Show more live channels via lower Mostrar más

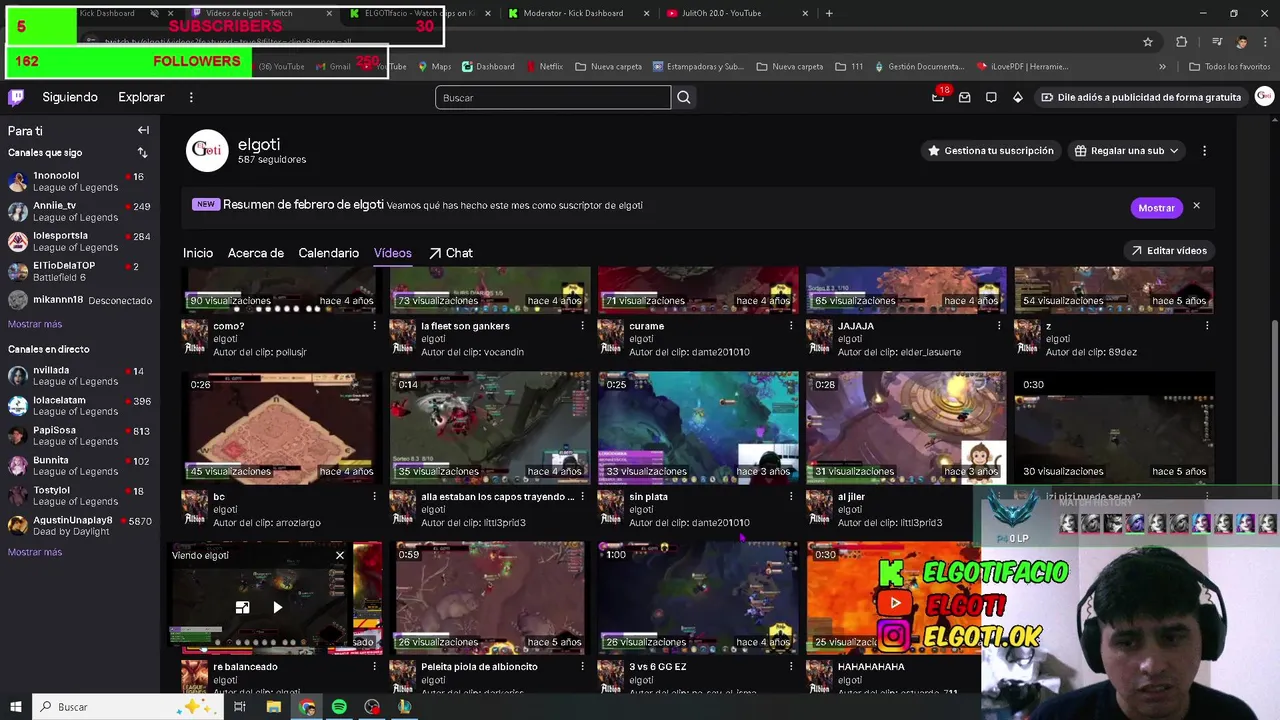(35, 552)
